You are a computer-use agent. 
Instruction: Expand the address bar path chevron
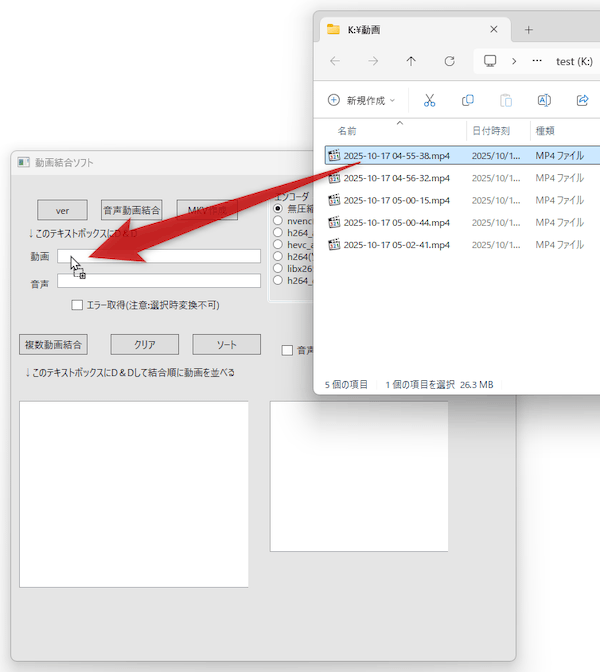514,61
